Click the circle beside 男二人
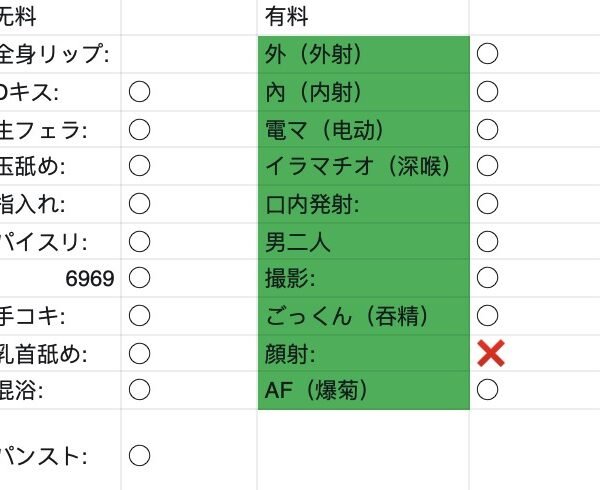 pos(487,241)
